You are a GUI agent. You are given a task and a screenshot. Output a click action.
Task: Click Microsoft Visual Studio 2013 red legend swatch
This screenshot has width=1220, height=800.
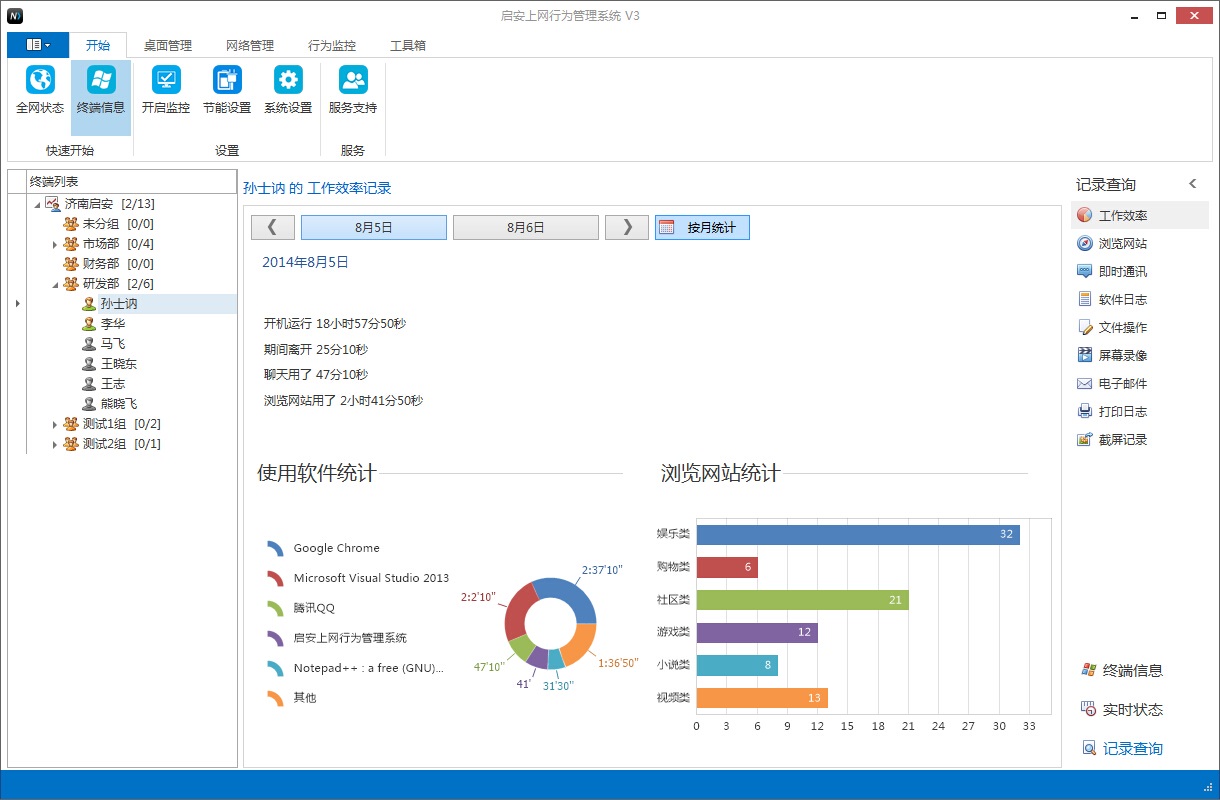click(x=275, y=578)
